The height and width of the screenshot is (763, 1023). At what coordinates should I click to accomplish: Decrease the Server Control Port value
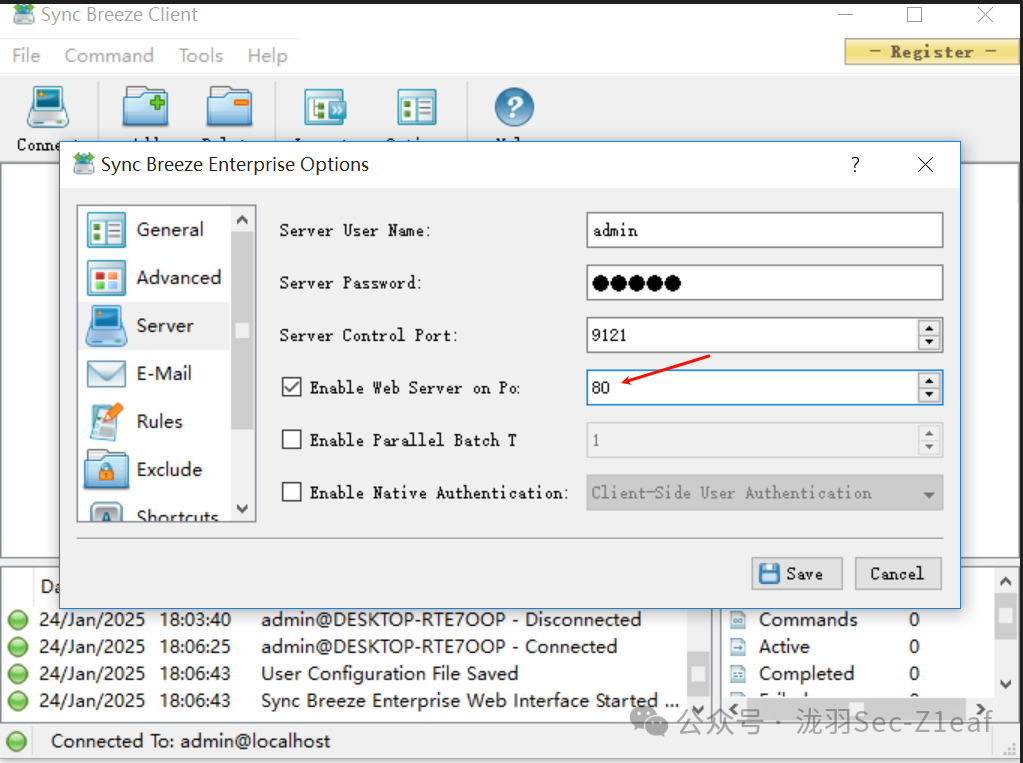pos(929,343)
